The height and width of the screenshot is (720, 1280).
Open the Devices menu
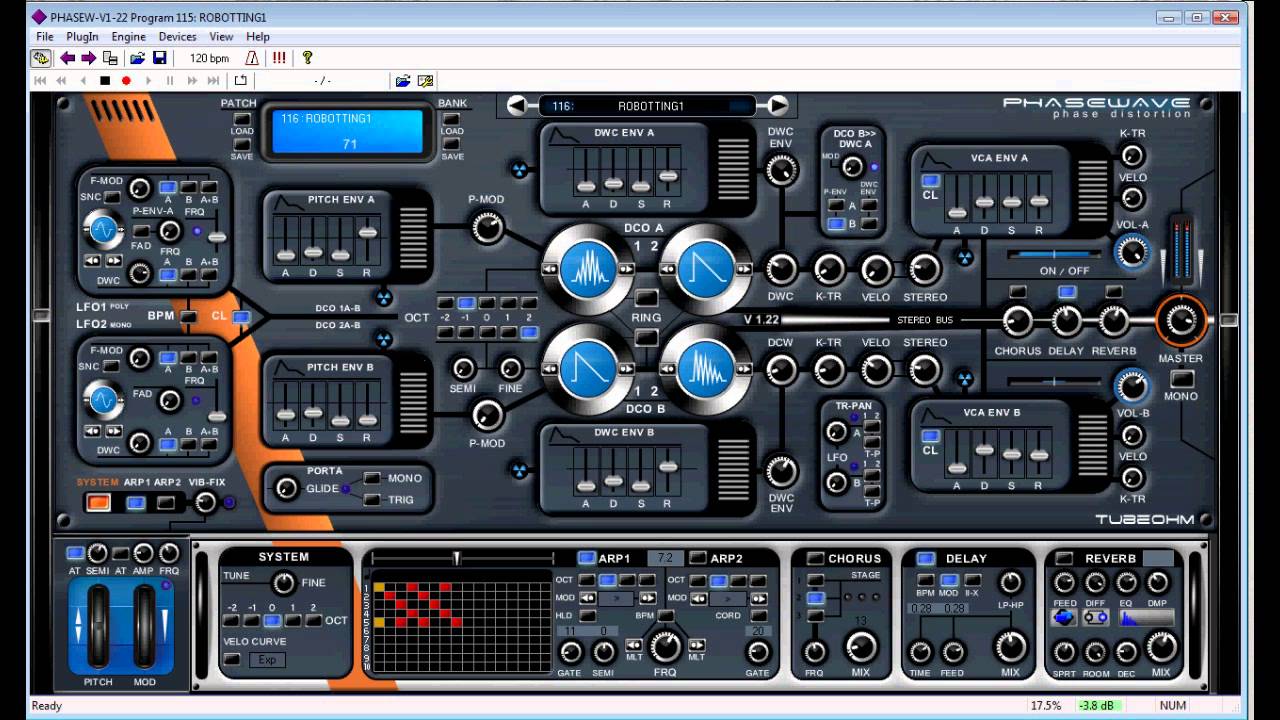(x=178, y=36)
